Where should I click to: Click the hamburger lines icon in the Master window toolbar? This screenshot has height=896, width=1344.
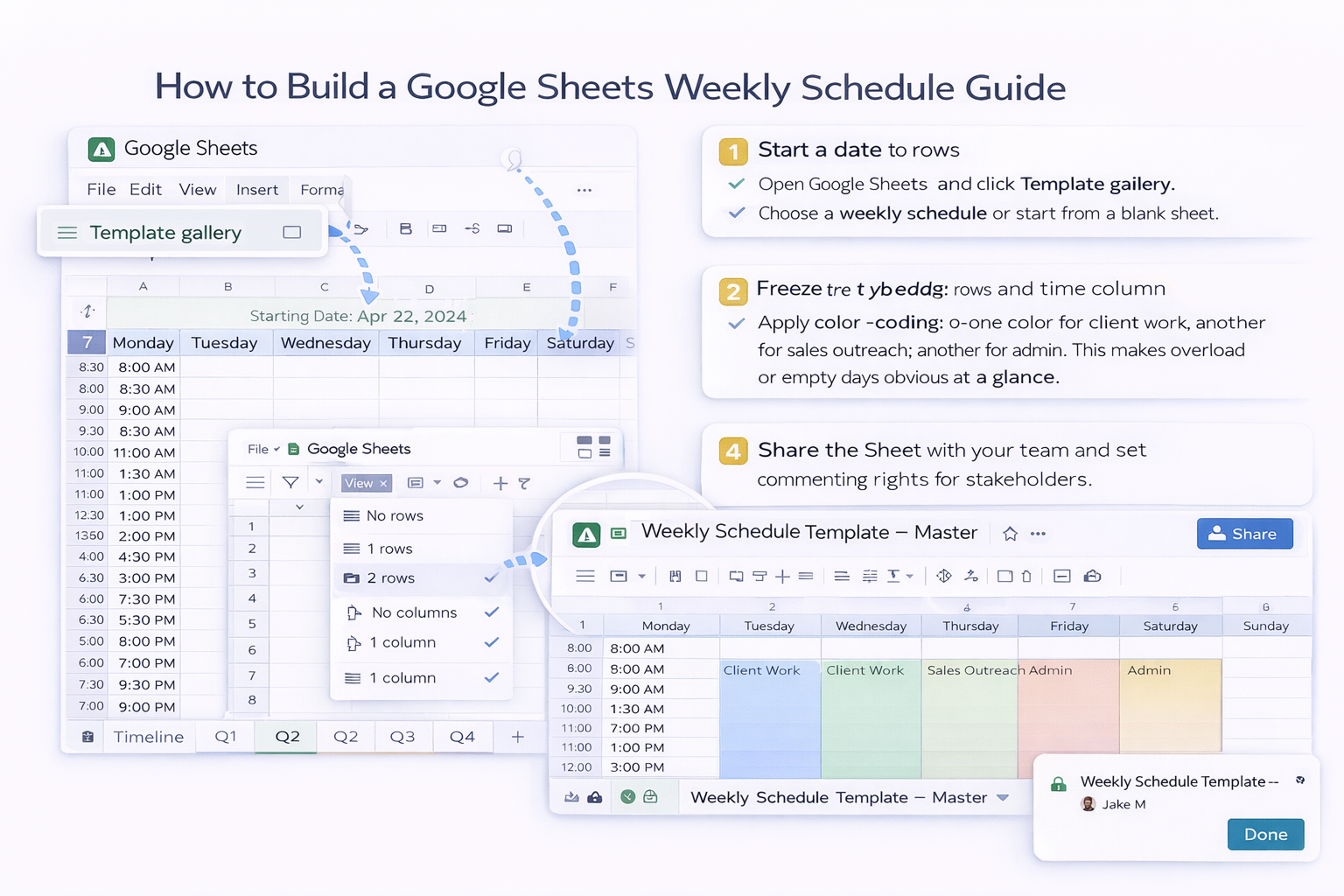click(x=585, y=576)
